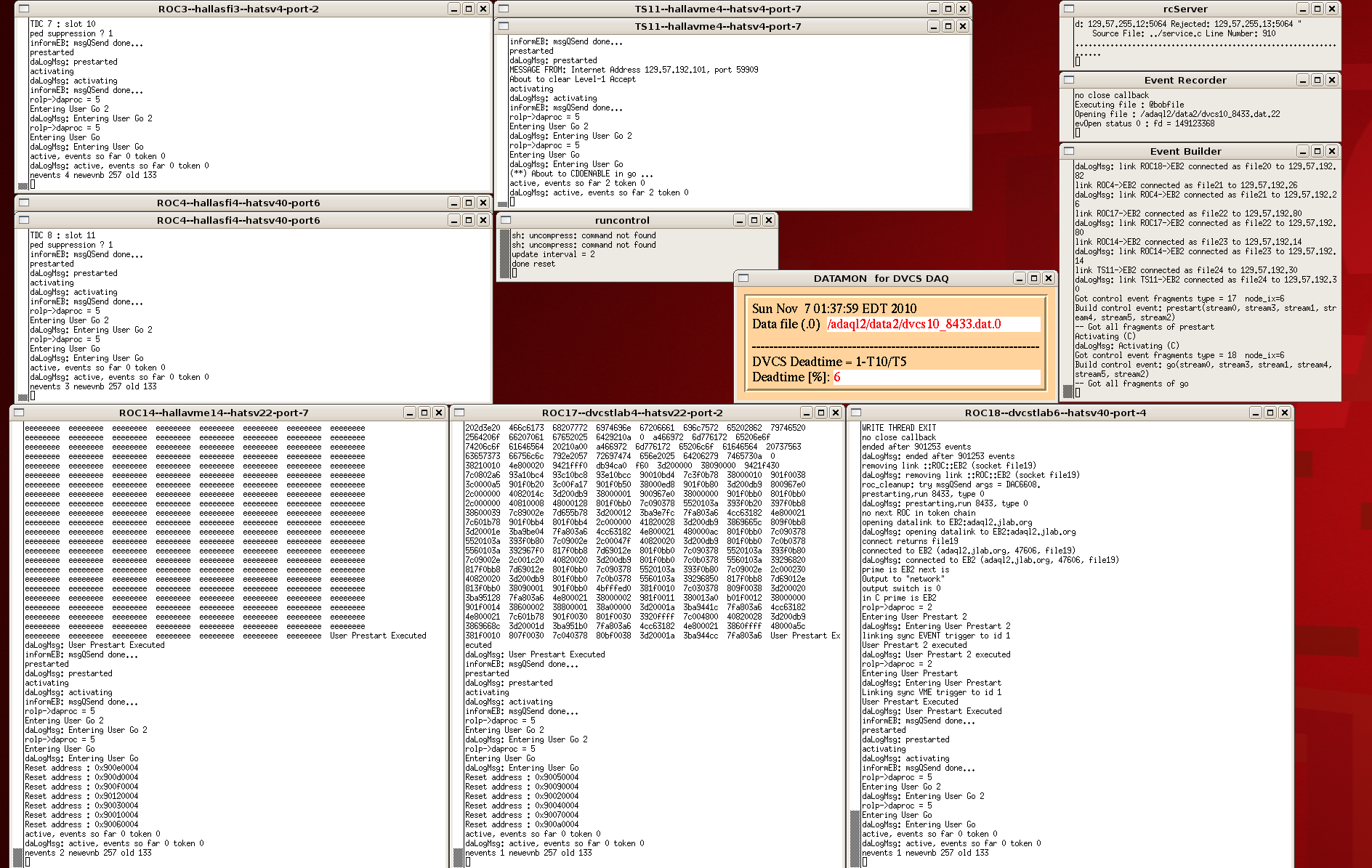Screen dimensions: 1372x868
Task: Maximize the ROC18--dvcstlab6 terminal
Action: (1270, 413)
